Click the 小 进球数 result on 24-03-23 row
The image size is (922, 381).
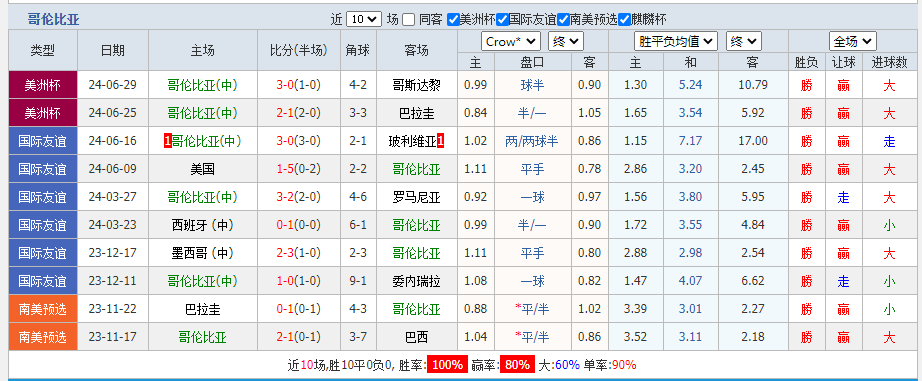pos(889,225)
